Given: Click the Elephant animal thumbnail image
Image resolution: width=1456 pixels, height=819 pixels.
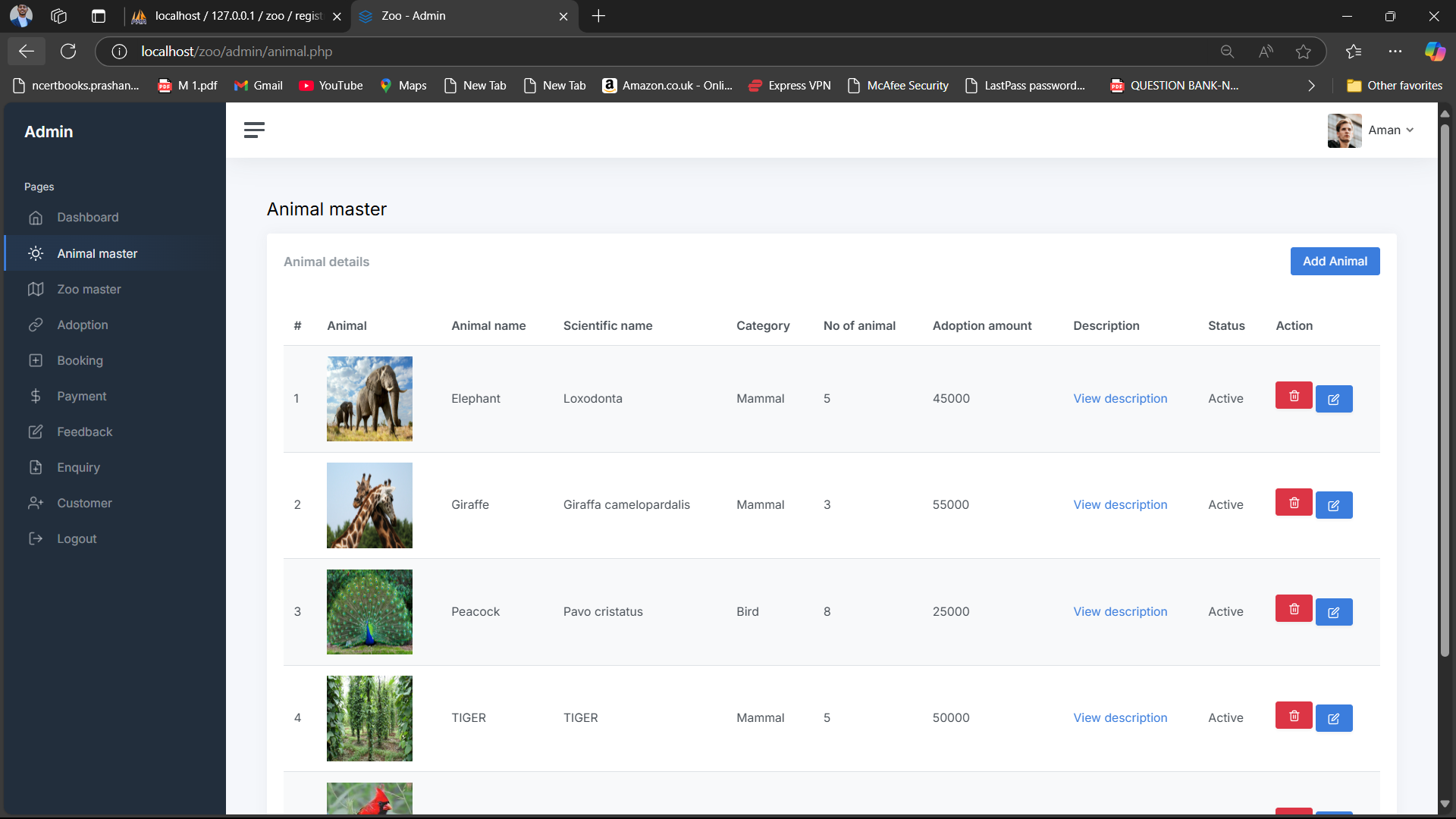Looking at the screenshot, I should (x=369, y=399).
